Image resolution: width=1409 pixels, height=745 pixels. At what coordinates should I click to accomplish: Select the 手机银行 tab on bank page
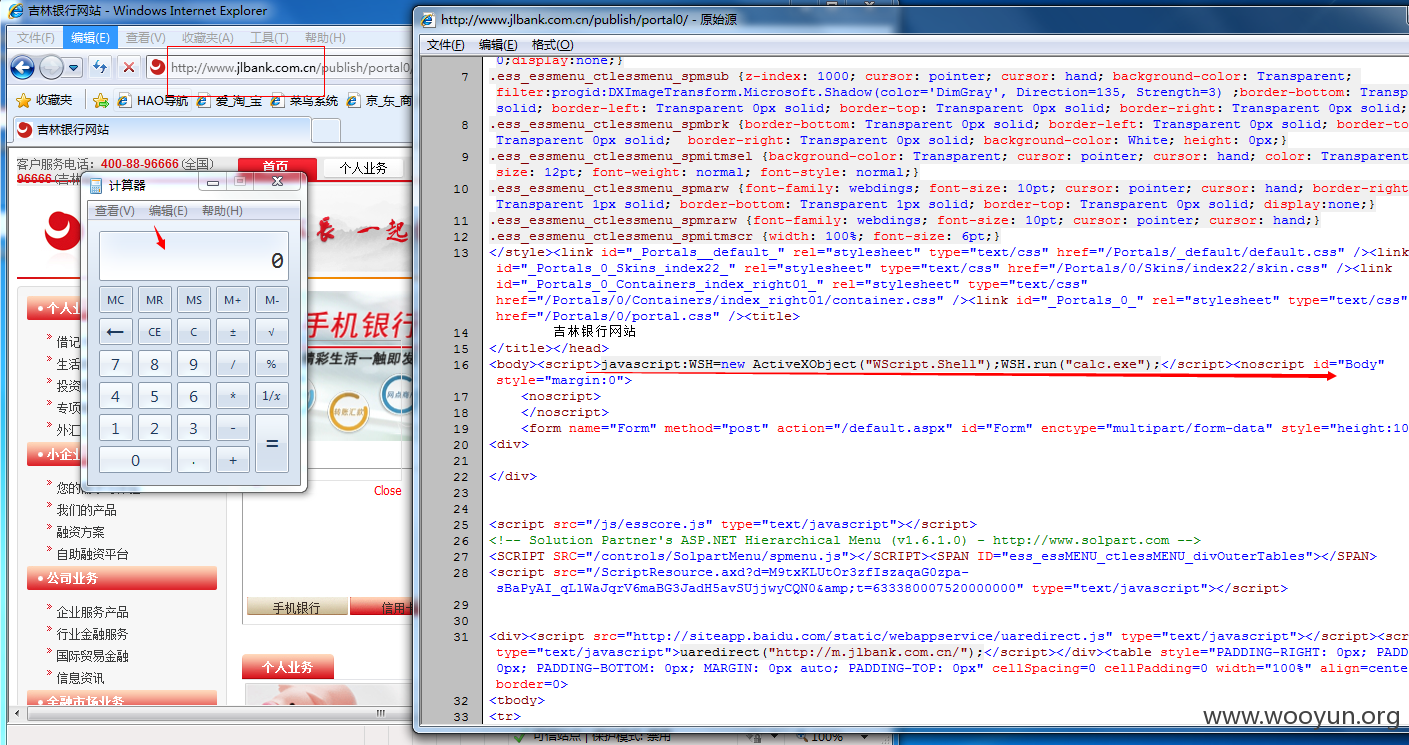coord(297,607)
